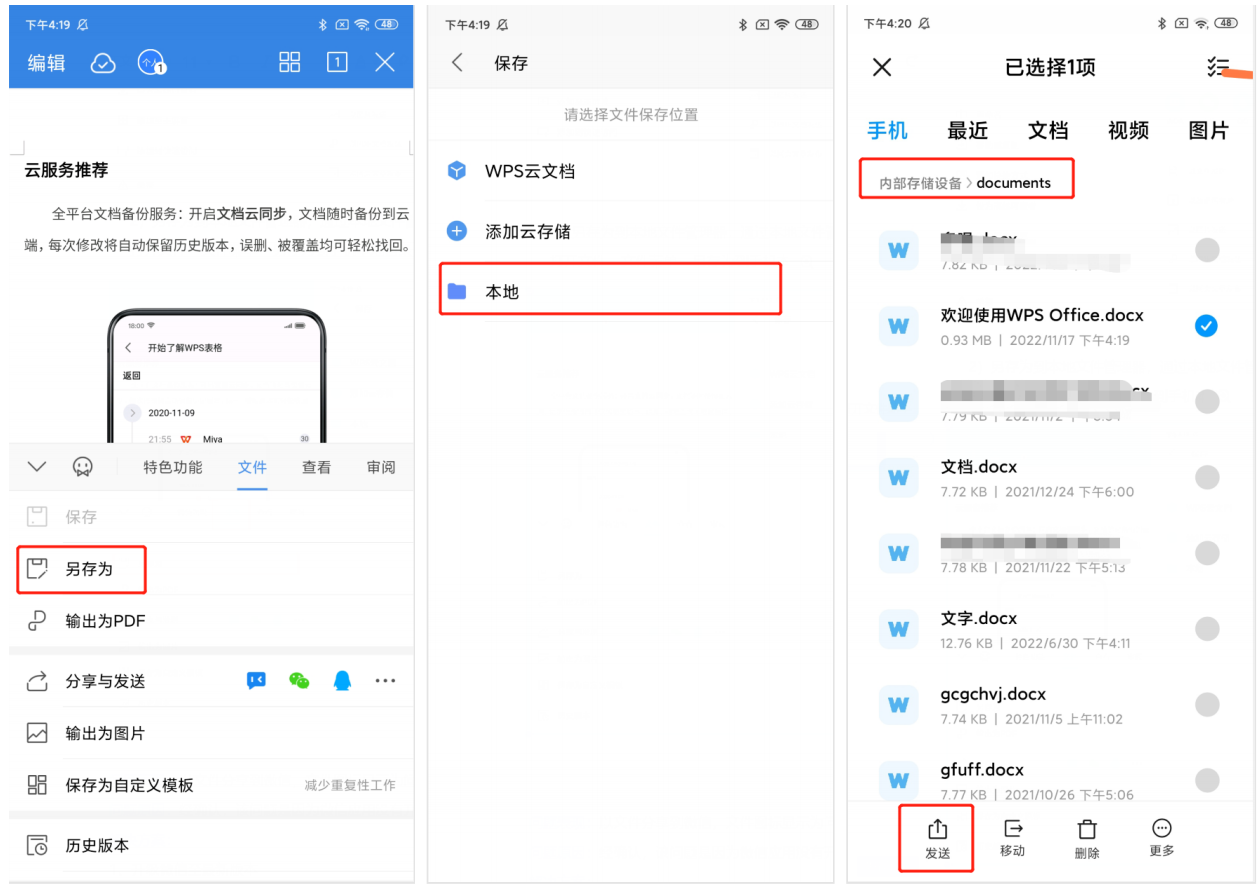Image resolution: width=1257 pixels, height=884 pixels.
Task: Share via the QQ penguin icon
Action: (342, 681)
